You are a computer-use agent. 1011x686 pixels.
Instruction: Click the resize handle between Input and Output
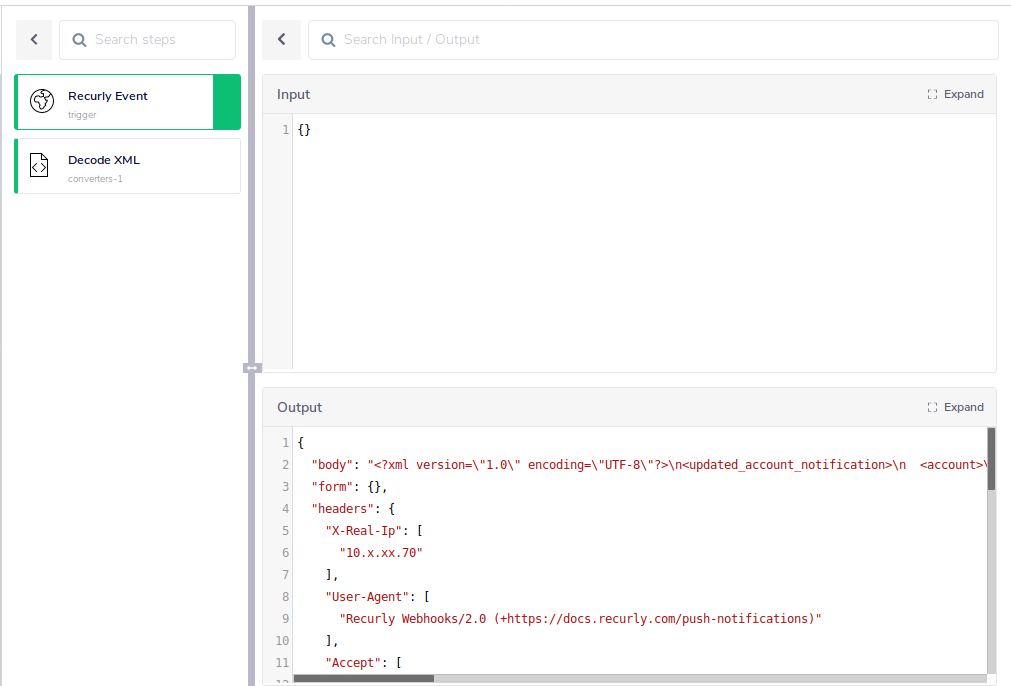(252, 368)
